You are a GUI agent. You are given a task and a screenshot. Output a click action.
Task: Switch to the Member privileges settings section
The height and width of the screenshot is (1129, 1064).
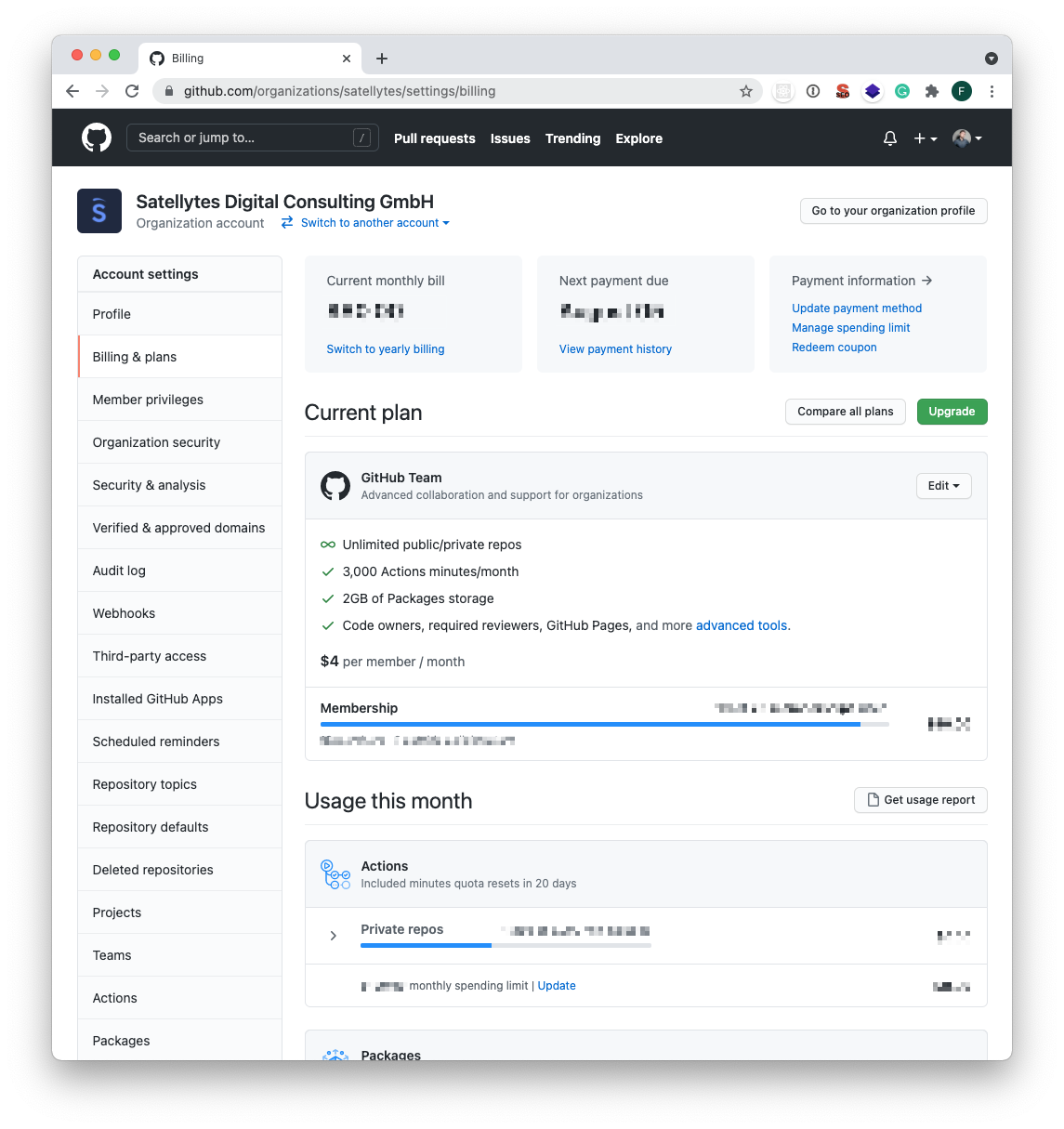(148, 400)
